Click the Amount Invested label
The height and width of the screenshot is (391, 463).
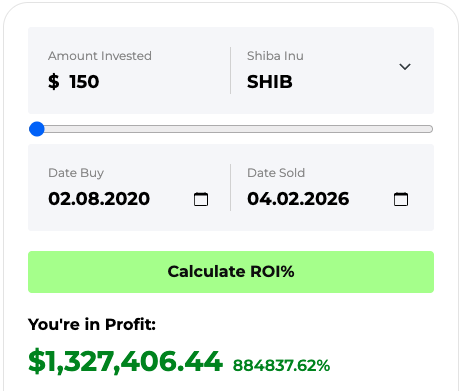point(100,56)
